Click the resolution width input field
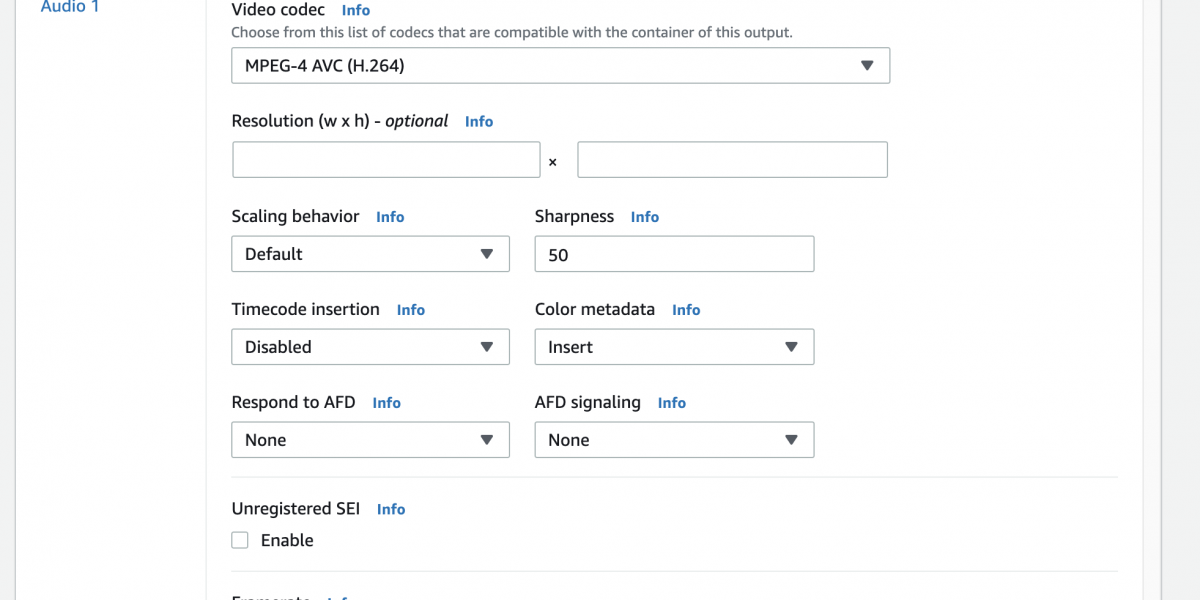1200x600 pixels. coord(386,160)
